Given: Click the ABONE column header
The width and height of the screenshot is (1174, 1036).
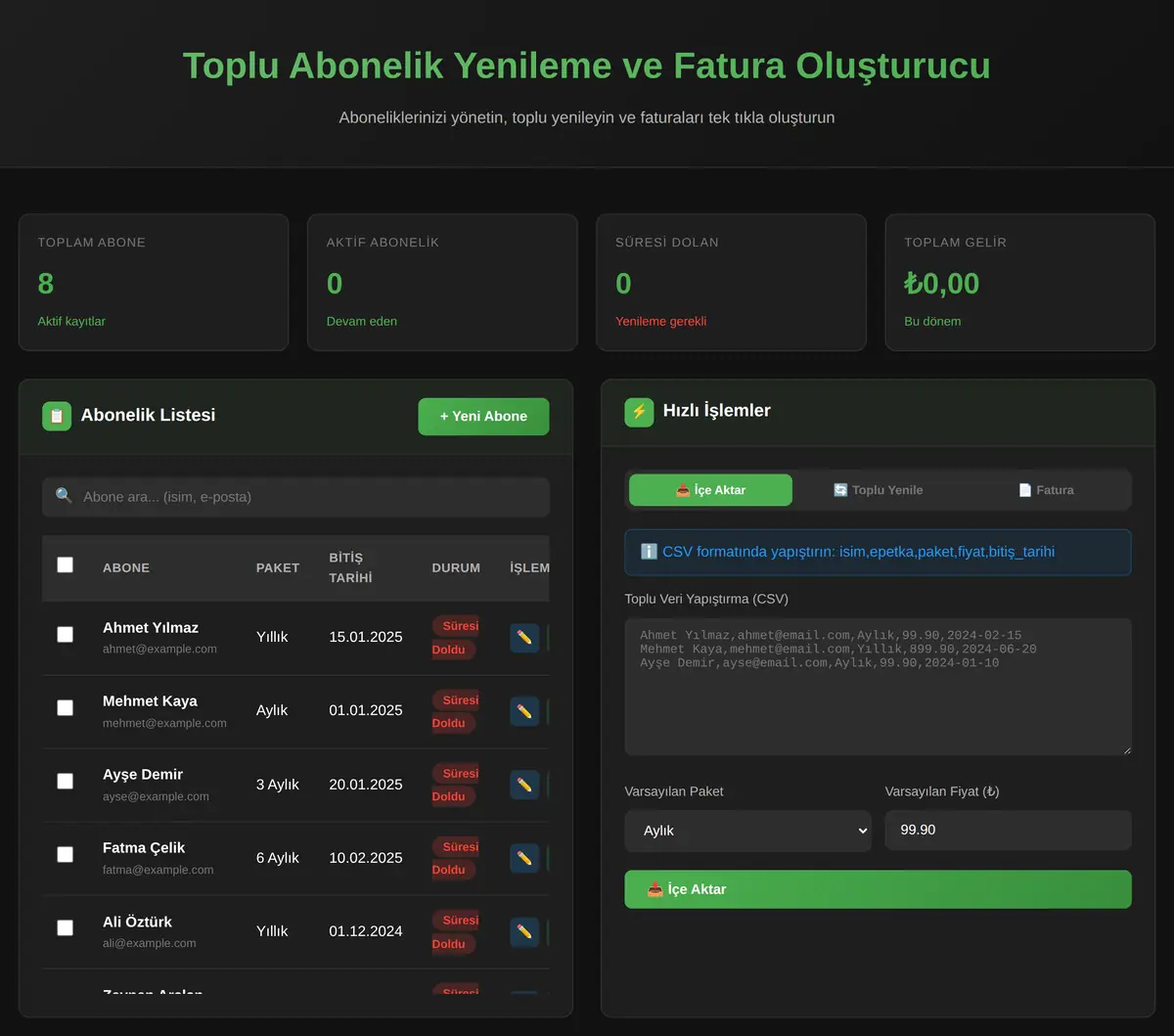Looking at the screenshot, I should coord(126,567).
